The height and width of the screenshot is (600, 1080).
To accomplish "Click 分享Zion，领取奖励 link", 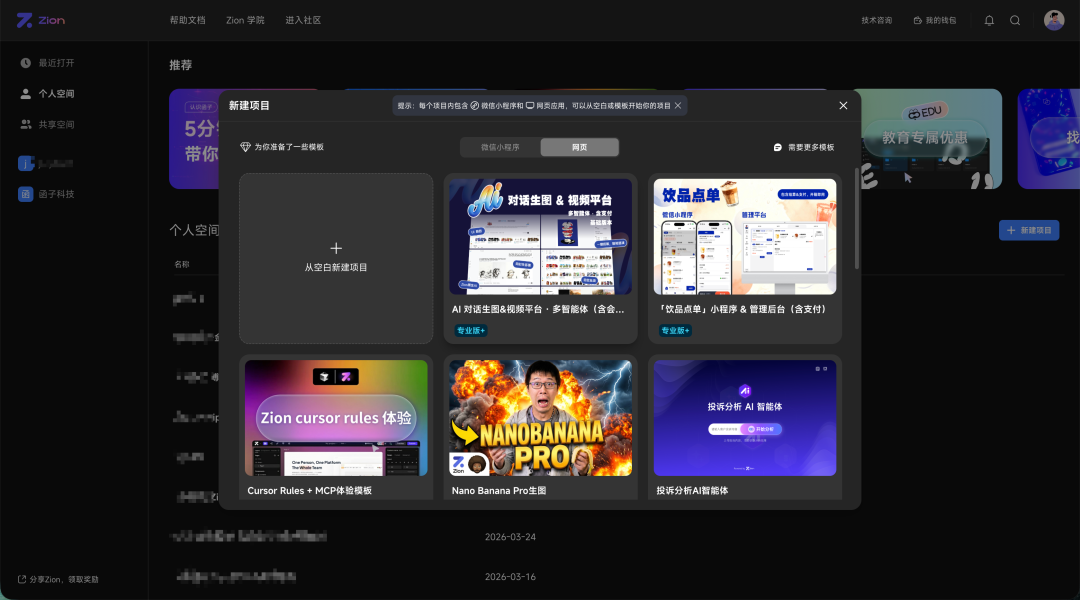I will click(x=58, y=579).
